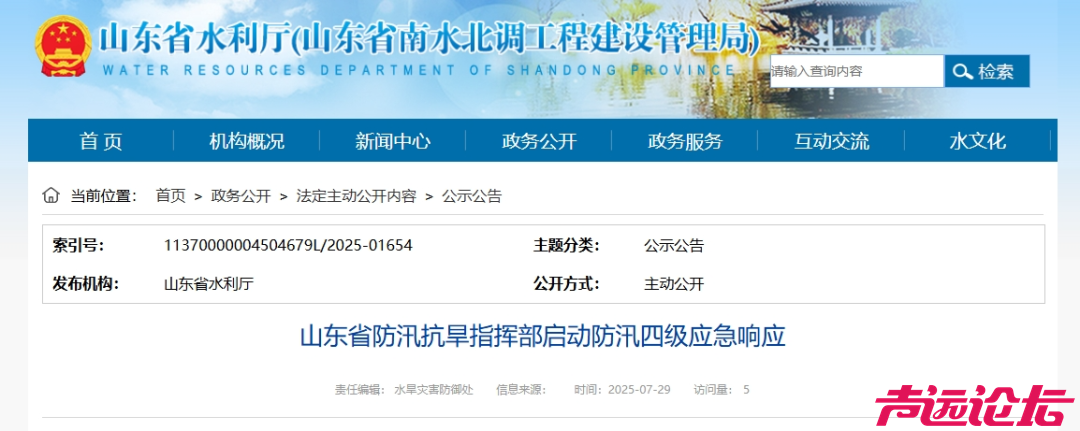Click the 主题分类 label

pos(566,245)
